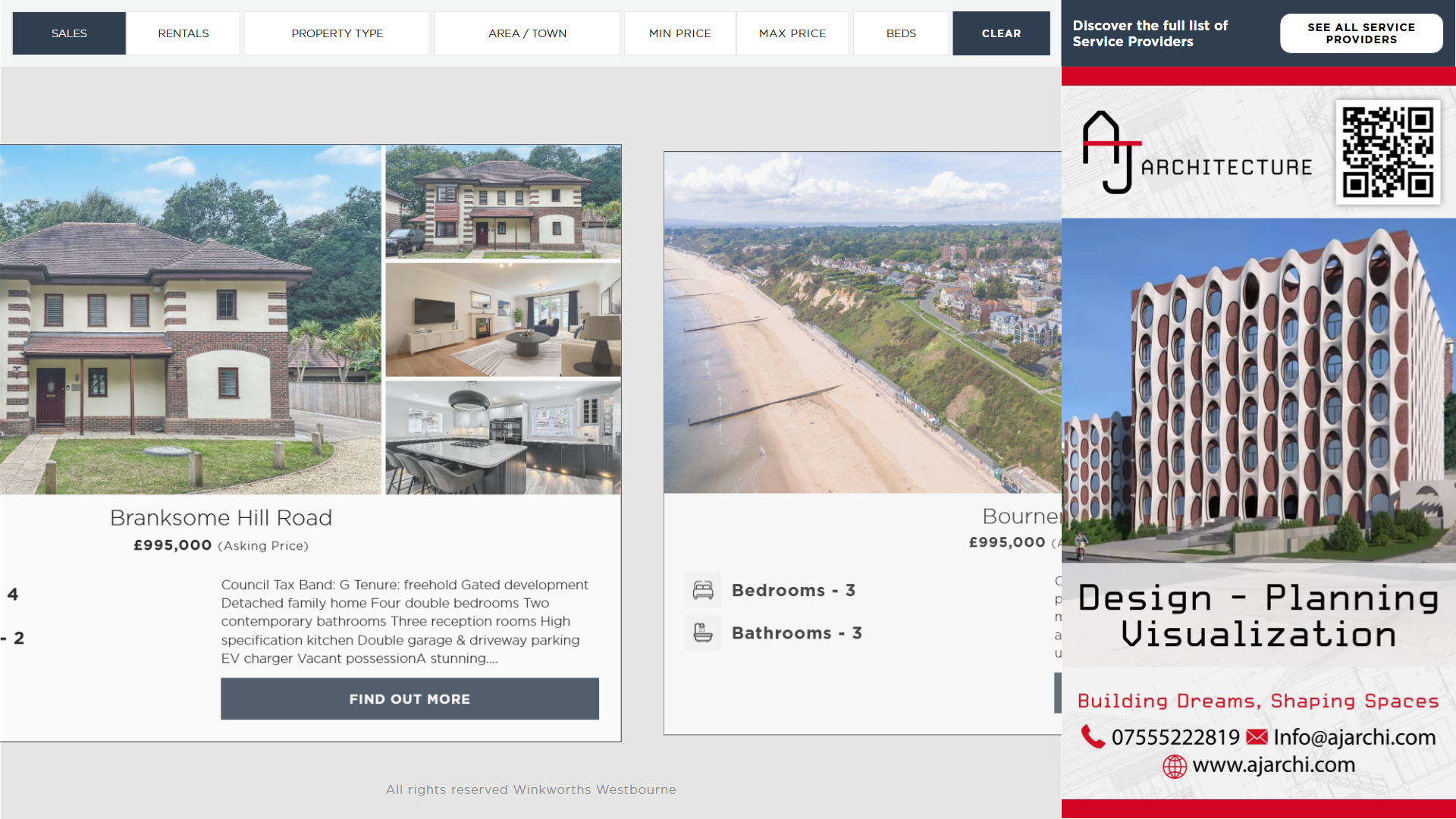
Task: Expand the AREA / TOWN dropdown
Action: click(x=527, y=33)
